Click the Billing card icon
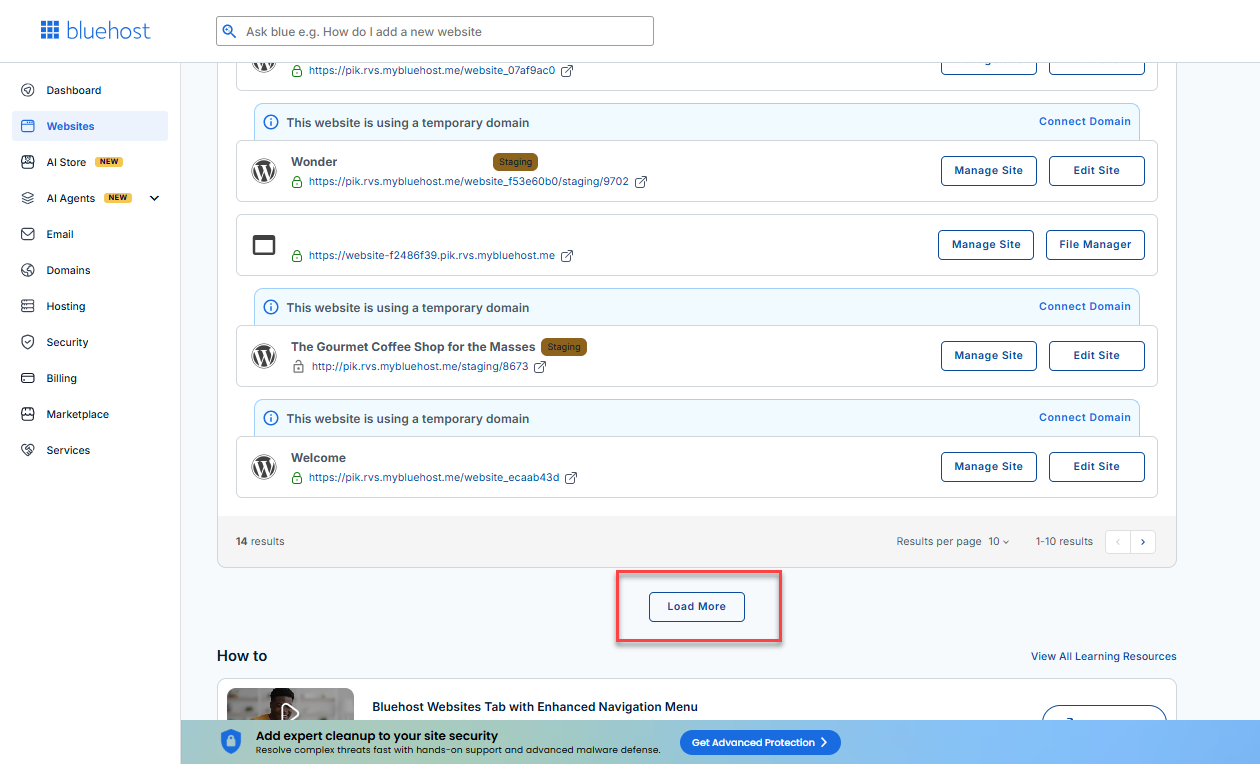 (x=28, y=378)
